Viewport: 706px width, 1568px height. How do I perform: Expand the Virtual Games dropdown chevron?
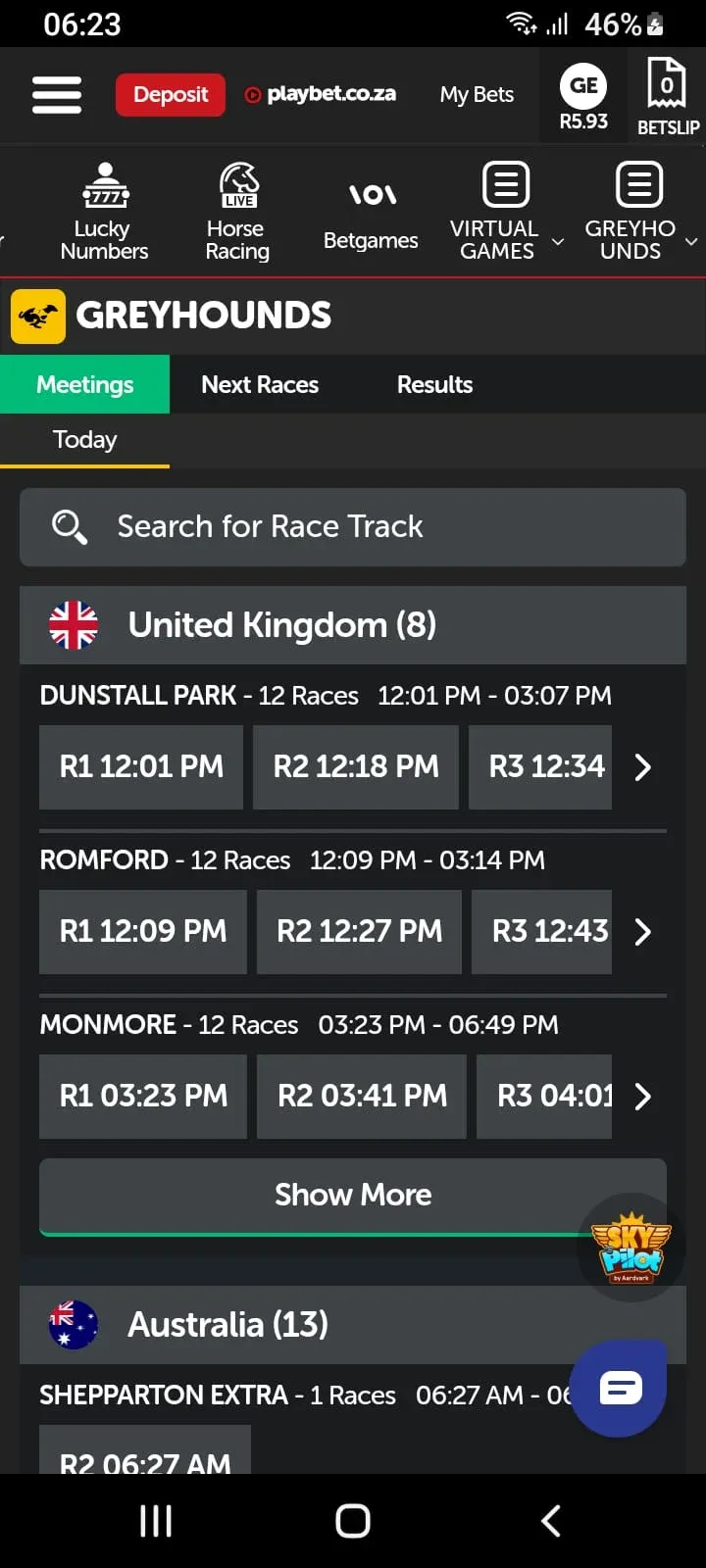click(x=558, y=241)
